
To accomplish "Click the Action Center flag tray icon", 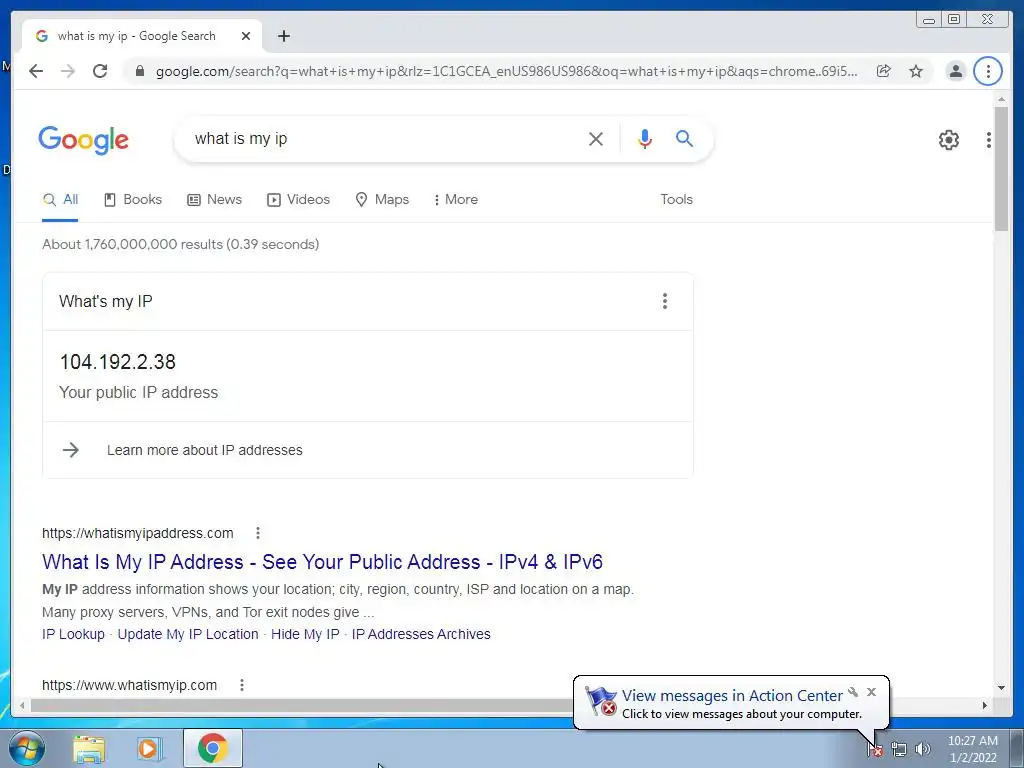I will pyautogui.click(x=875, y=750).
